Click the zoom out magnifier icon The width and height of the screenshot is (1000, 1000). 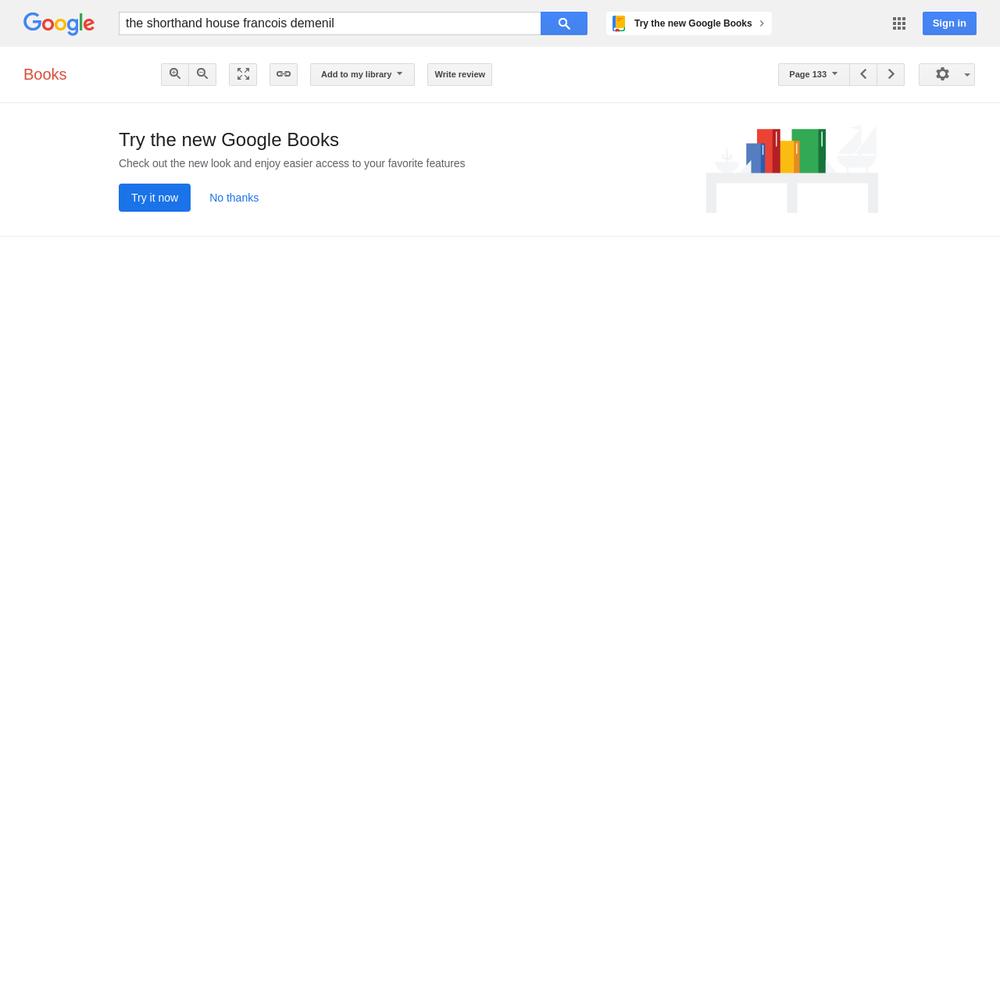pyautogui.click(x=202, y=74)
